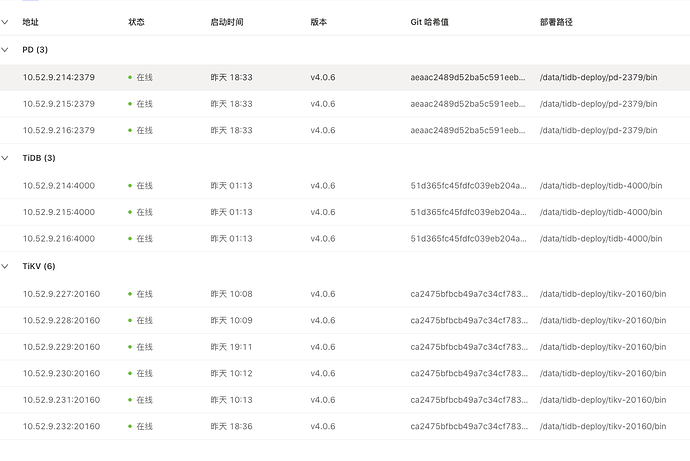Click Git hash 51d365fc45fdfc039eb204a... of 10.52.9.216:4000

[x=468, y=238]
